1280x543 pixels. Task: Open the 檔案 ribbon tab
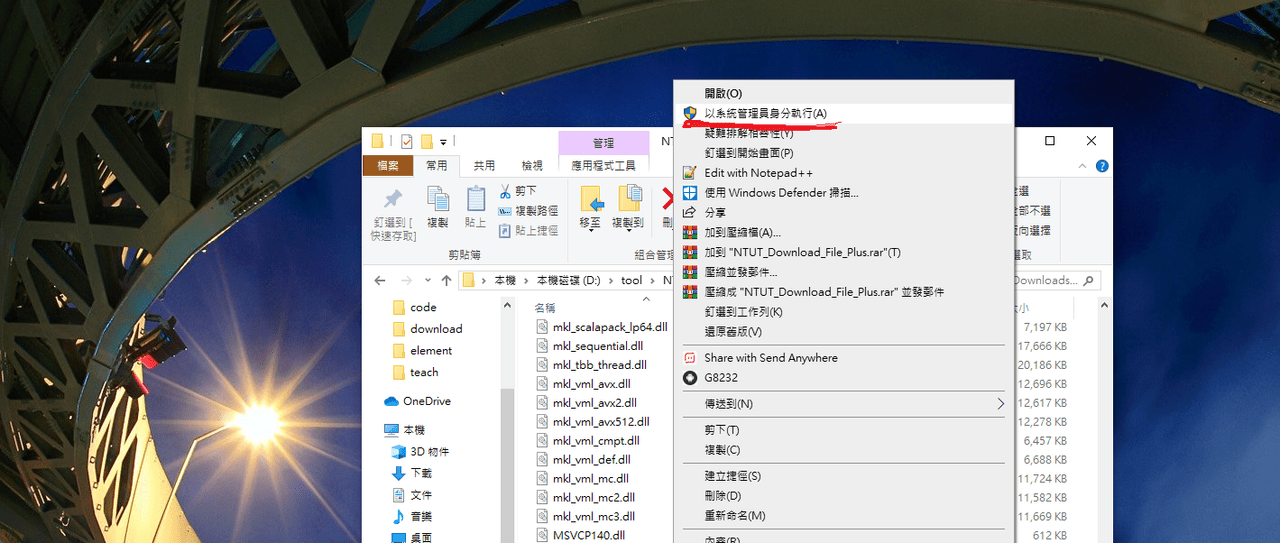[387, 166]
